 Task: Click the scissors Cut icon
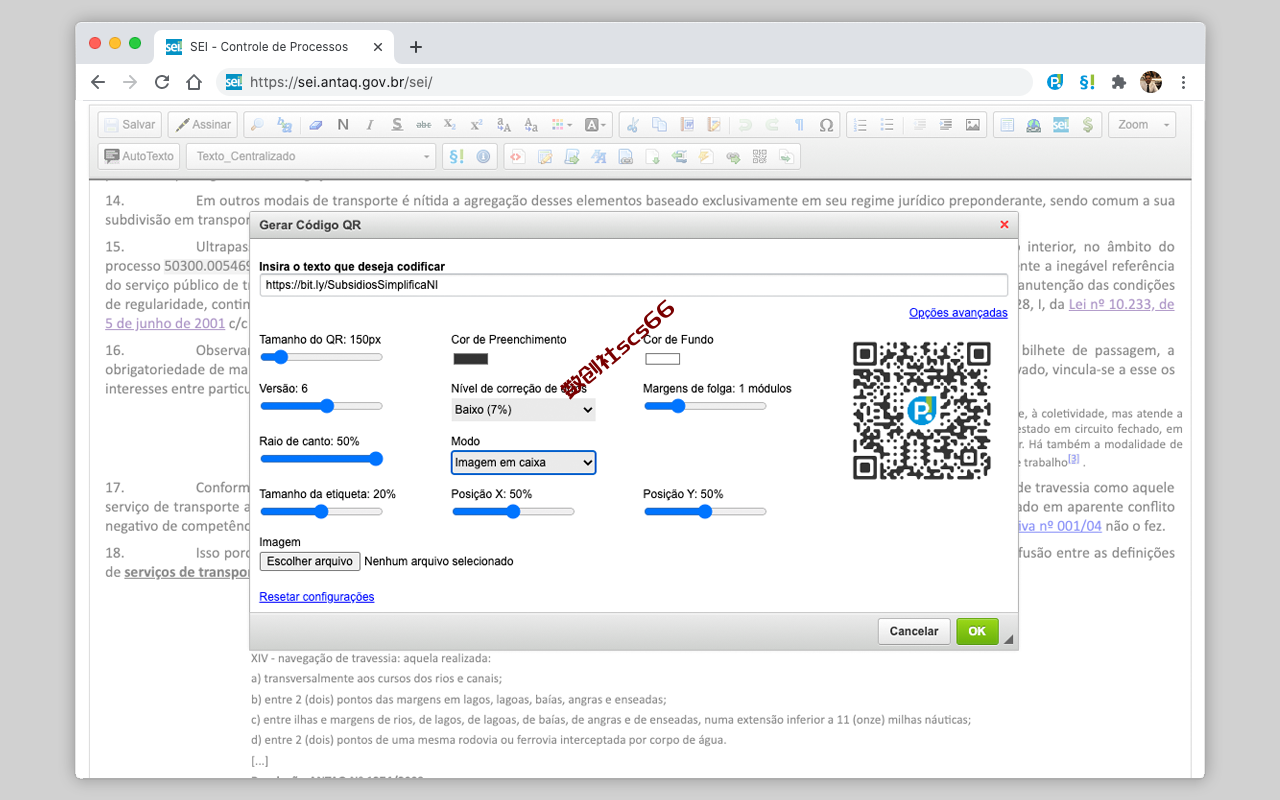[632, 125]
